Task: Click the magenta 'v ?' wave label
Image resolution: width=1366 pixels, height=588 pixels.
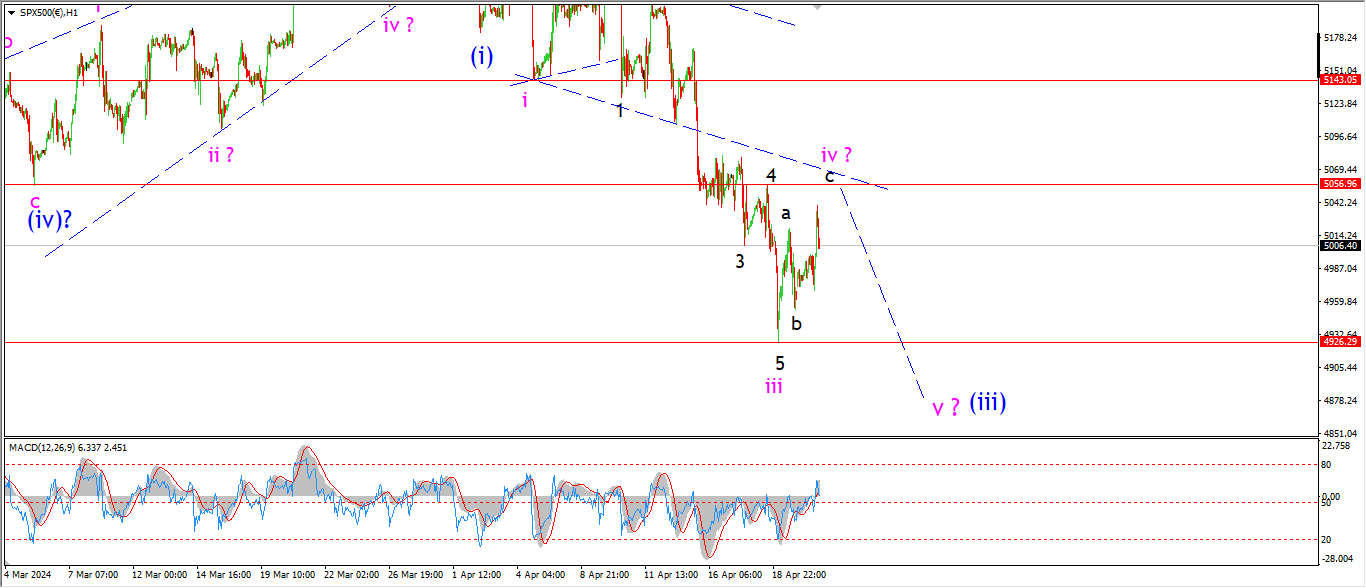Action: click(x=946, y=407)
